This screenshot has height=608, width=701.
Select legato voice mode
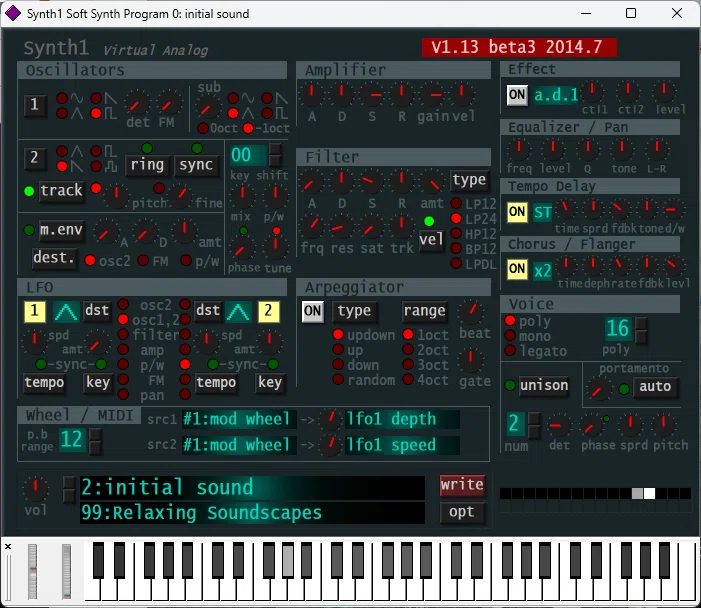tap(510, 350)
